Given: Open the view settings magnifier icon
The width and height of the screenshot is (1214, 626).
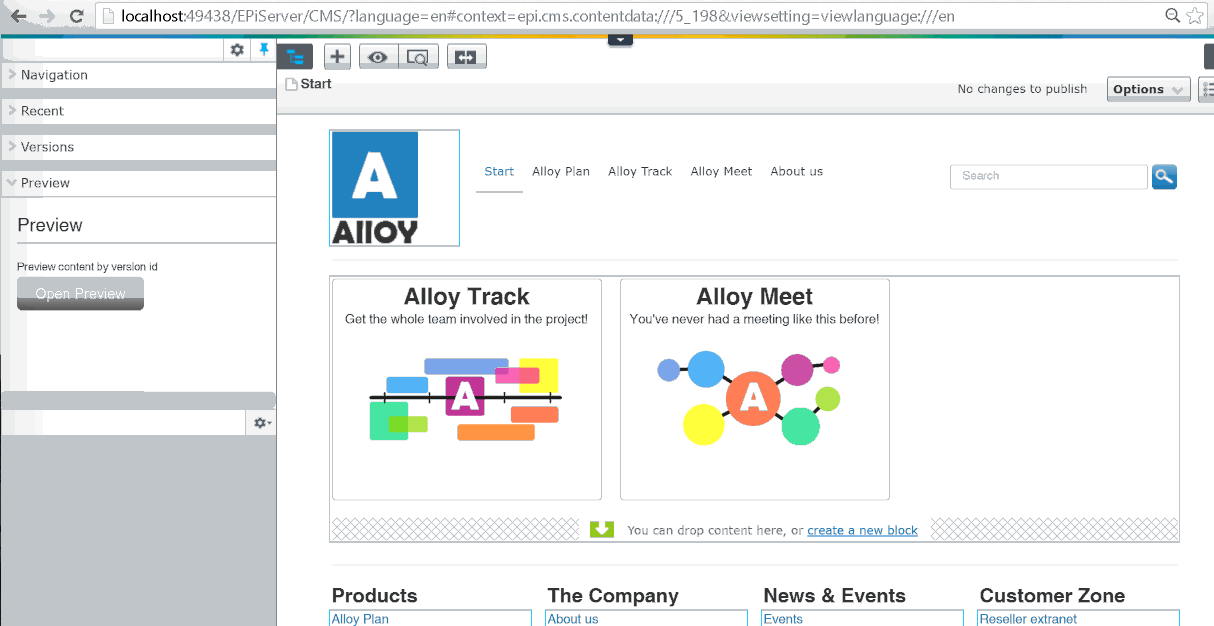Looking at the screenshot, I should coord(418,57).
